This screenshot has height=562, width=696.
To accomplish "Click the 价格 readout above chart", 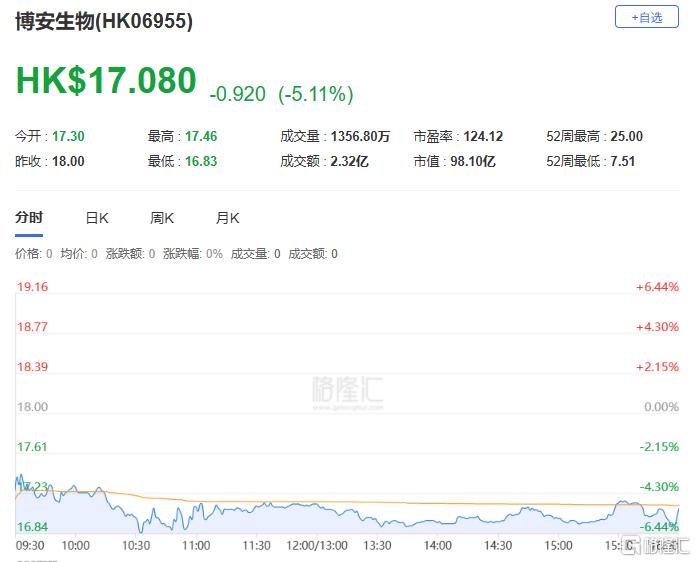I will tap(34, 254).
